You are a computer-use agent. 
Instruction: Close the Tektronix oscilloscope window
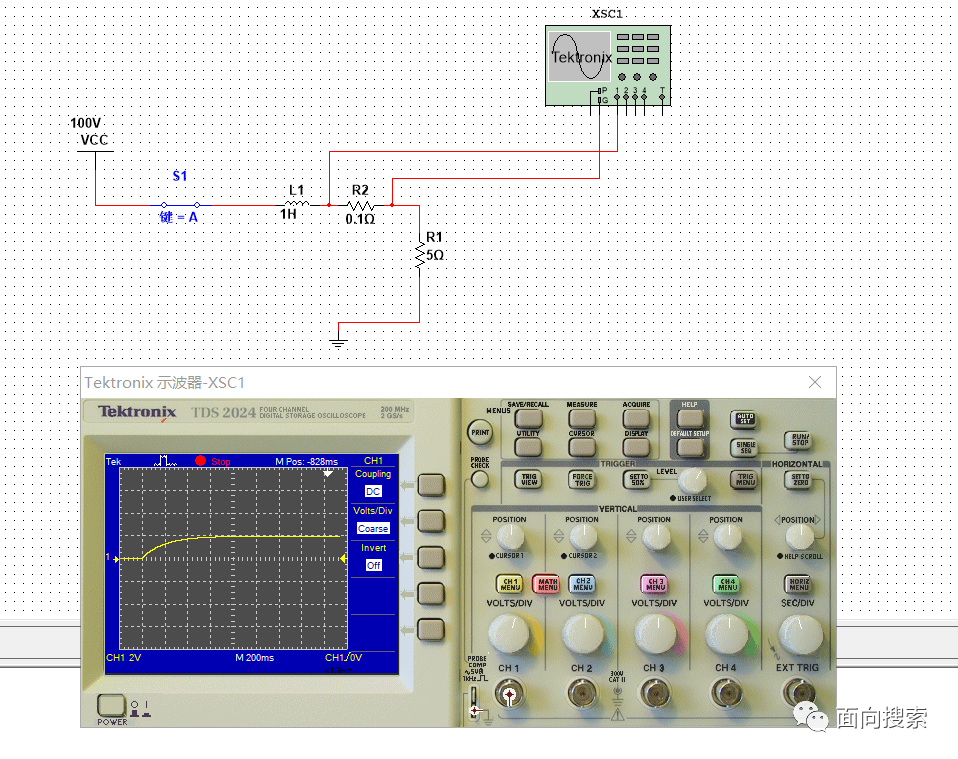[814, 382]
